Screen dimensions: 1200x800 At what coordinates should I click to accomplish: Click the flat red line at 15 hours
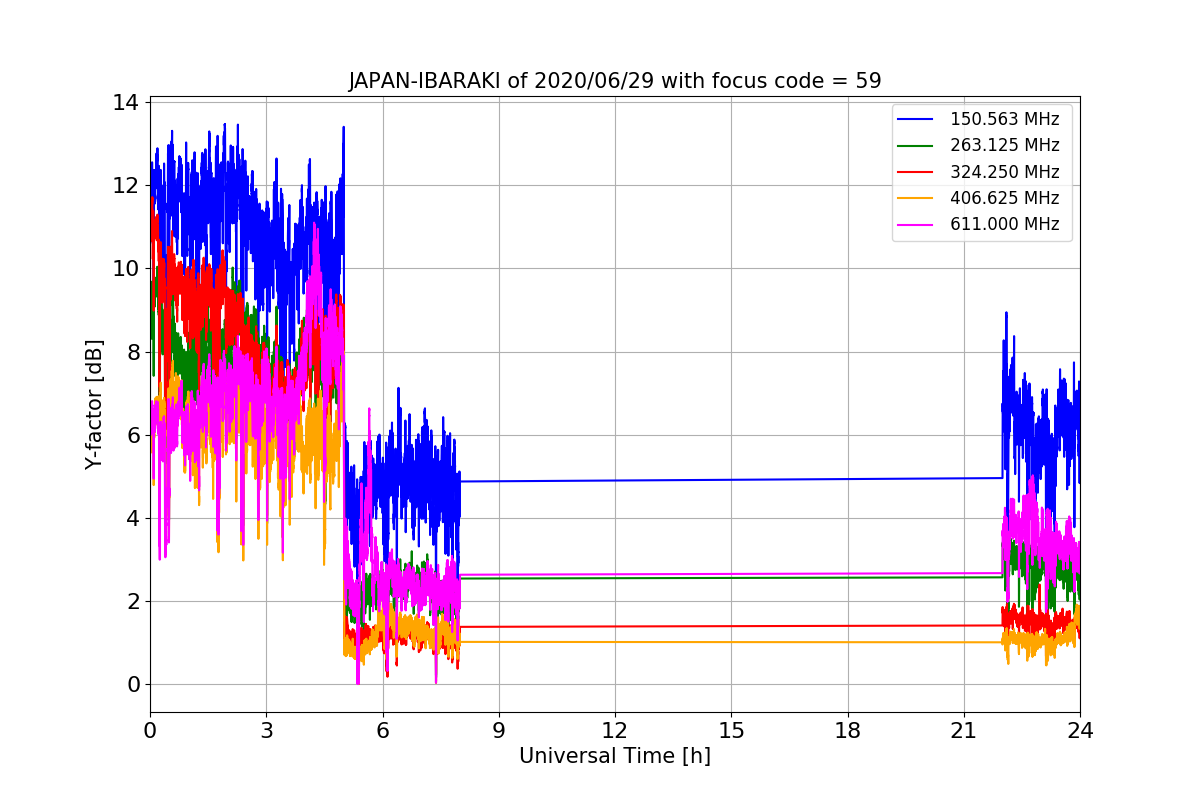click(731, 626)
